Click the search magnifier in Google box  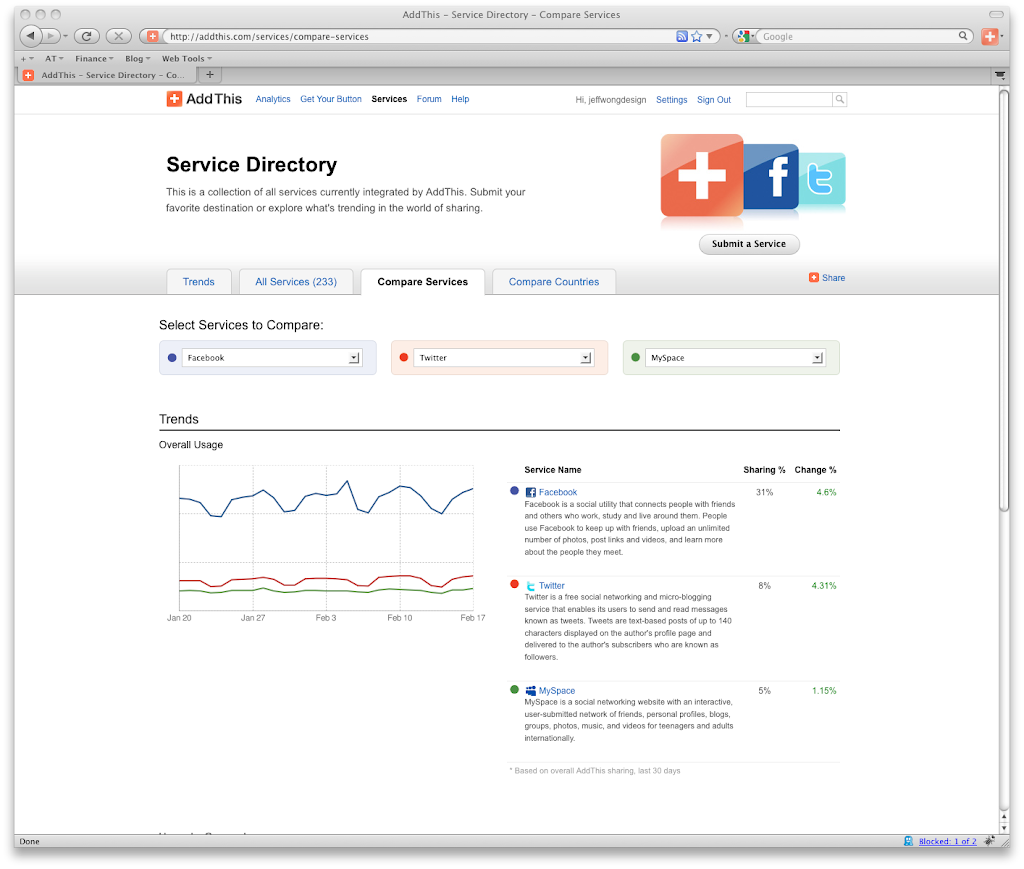[x=963, y=36]
